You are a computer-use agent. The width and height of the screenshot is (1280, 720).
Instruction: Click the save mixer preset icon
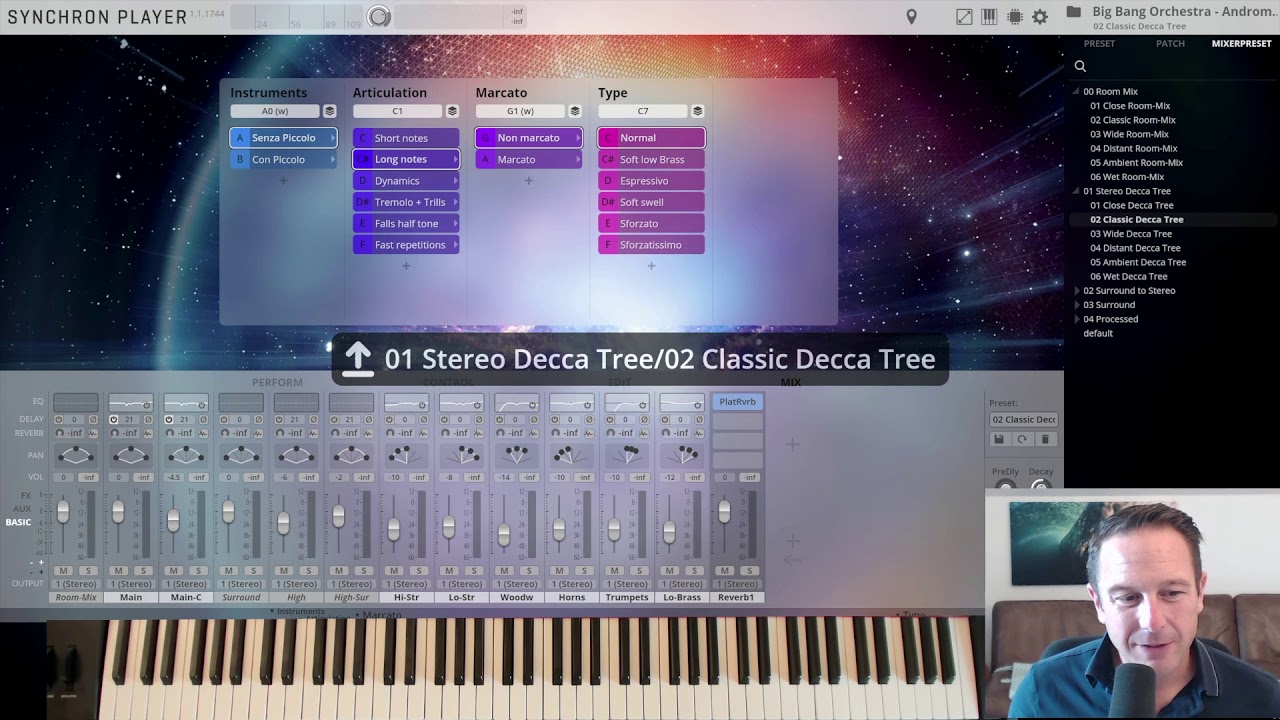pos(998,439)
